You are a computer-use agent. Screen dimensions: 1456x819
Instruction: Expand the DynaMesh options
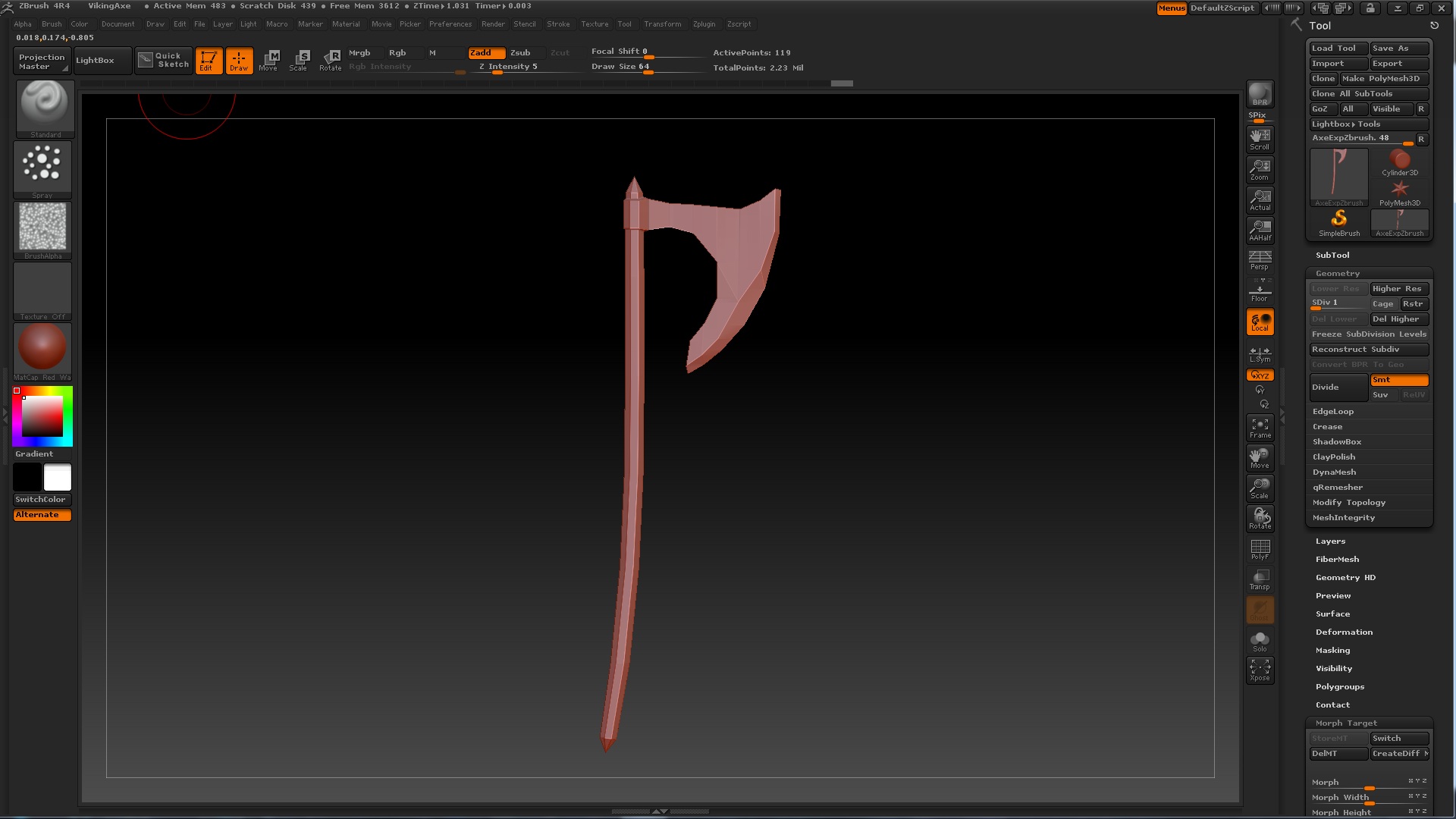point(1334,472)
